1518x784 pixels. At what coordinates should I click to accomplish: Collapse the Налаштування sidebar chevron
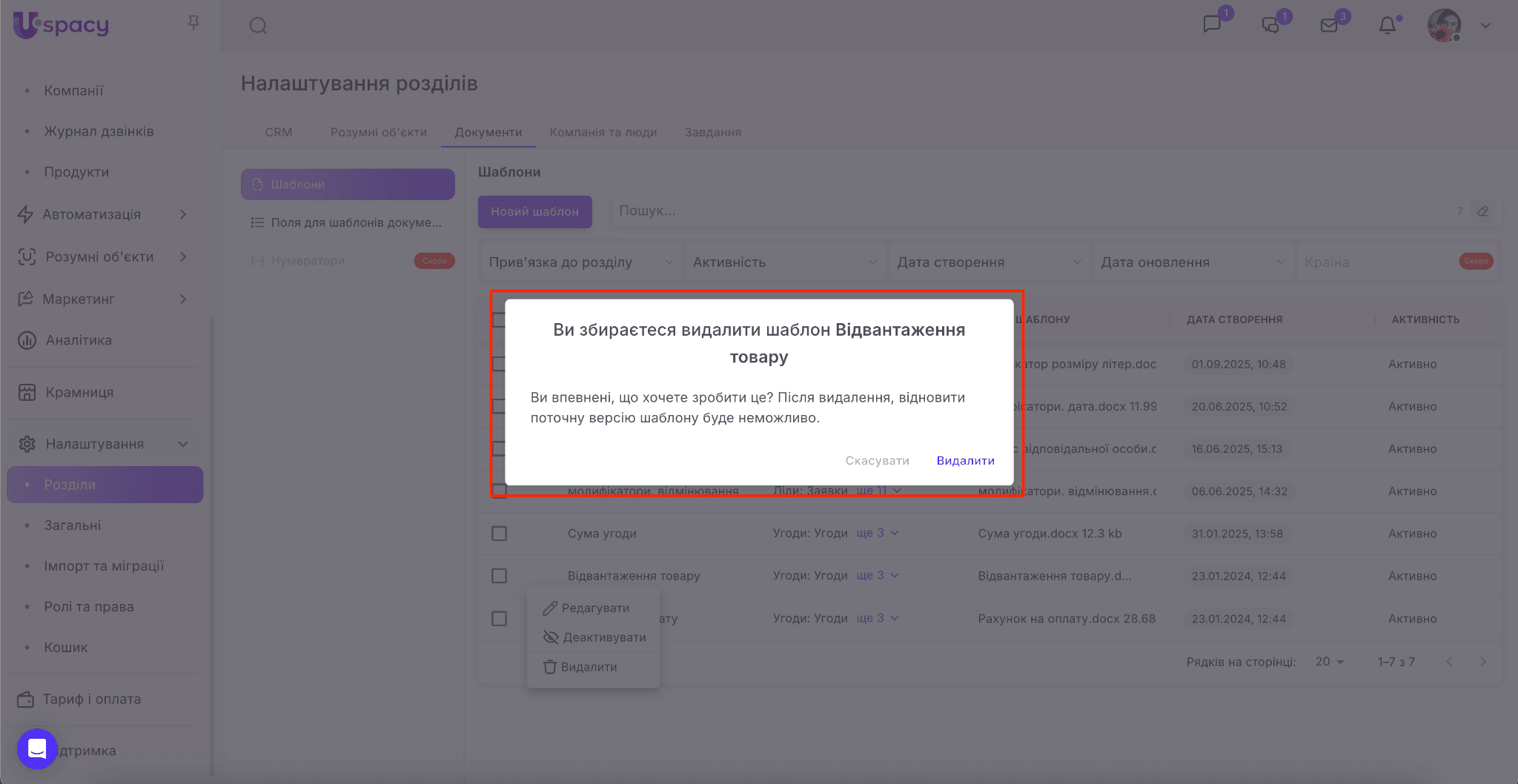click(x=183, y=444)
